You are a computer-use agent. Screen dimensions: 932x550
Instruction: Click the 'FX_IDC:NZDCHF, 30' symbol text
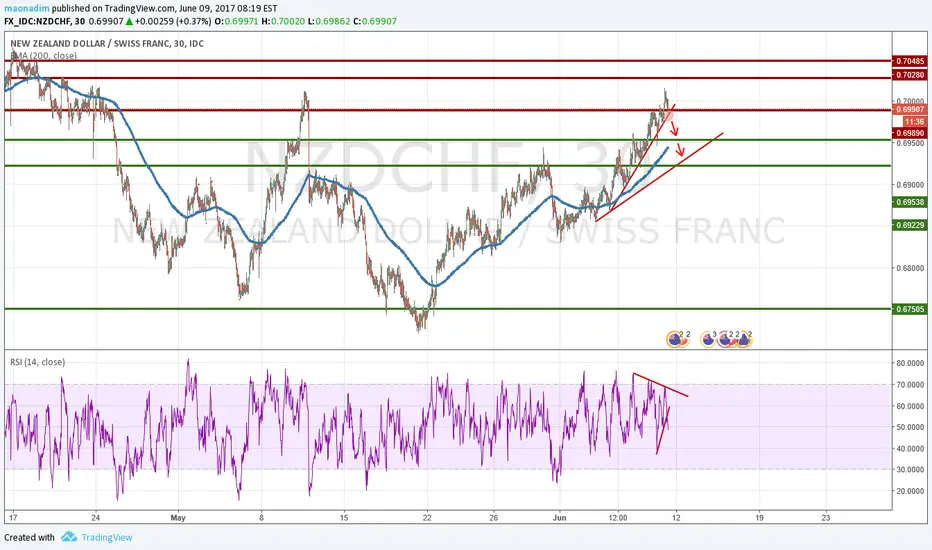pos(45,21)
